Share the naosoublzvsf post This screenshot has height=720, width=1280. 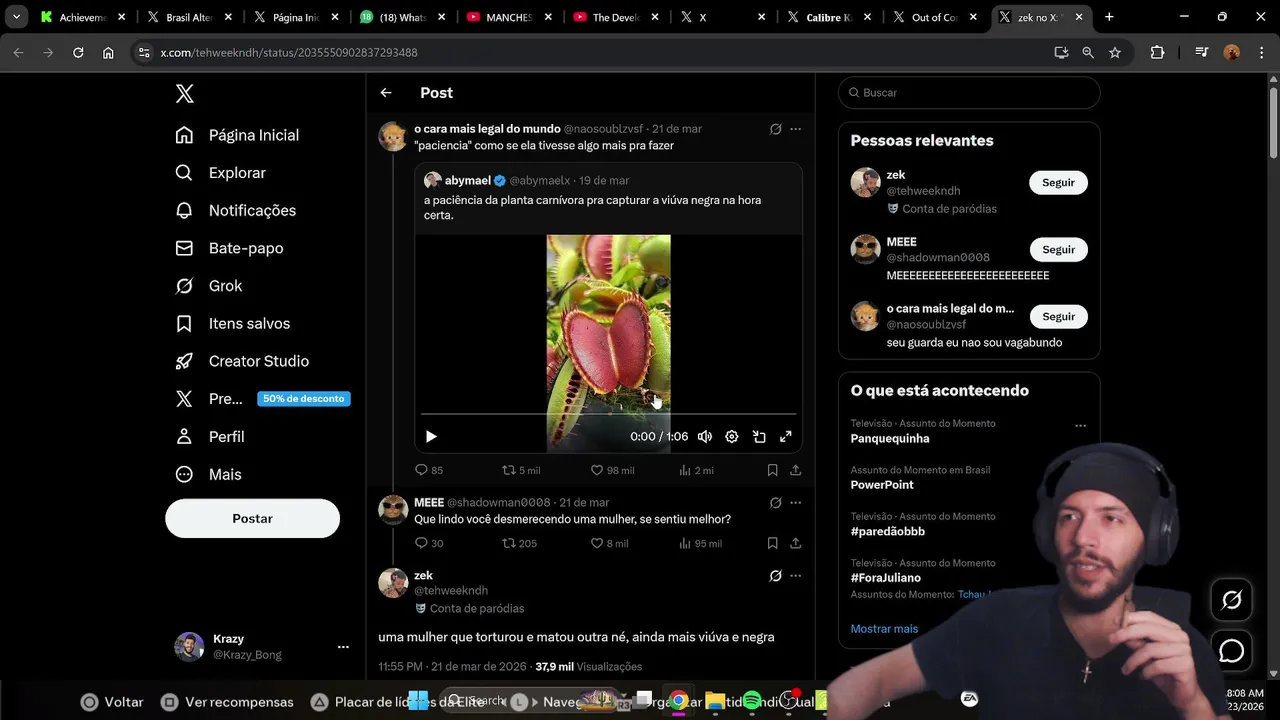795,470
